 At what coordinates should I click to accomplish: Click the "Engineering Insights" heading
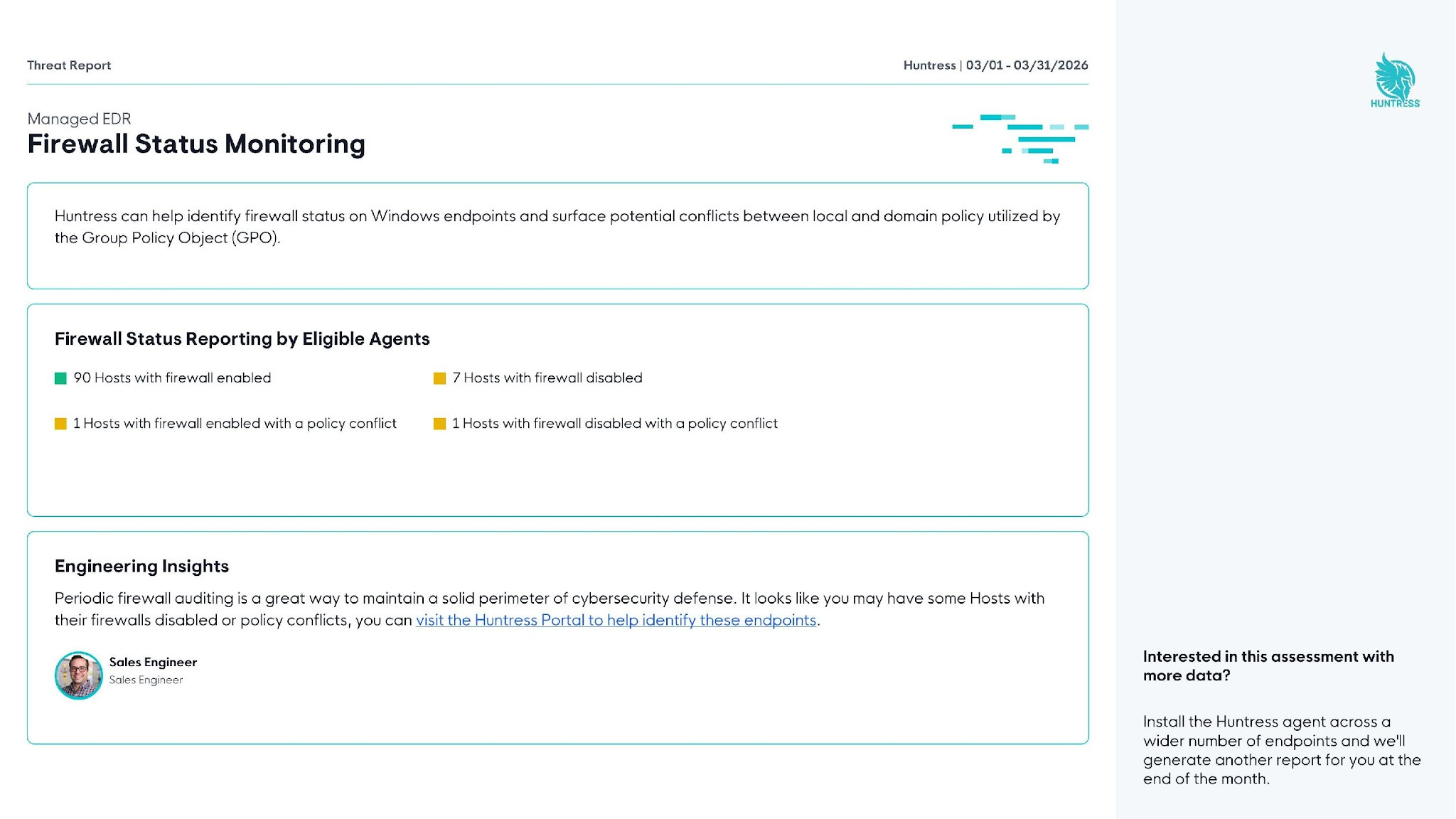[141, 566]
